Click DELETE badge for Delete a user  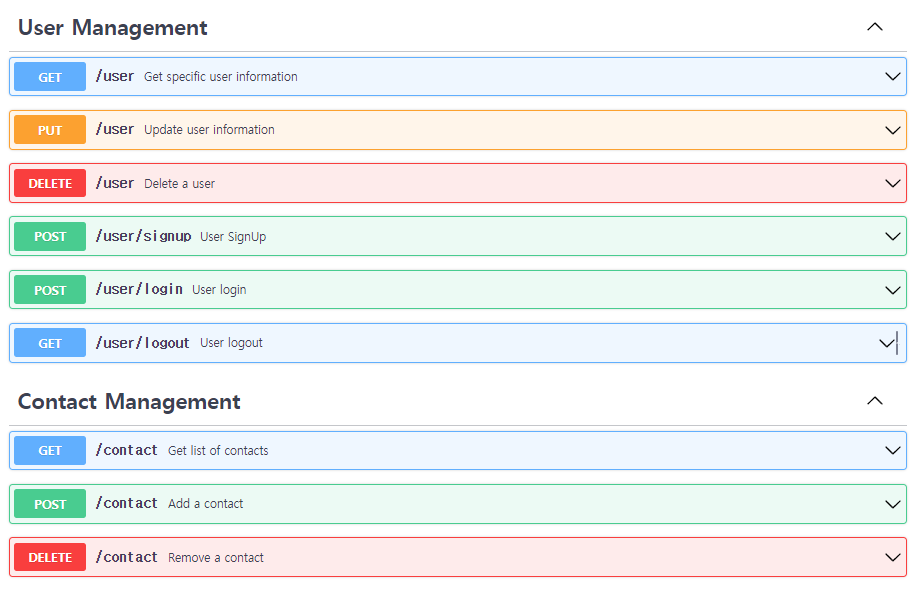[50, 183]
